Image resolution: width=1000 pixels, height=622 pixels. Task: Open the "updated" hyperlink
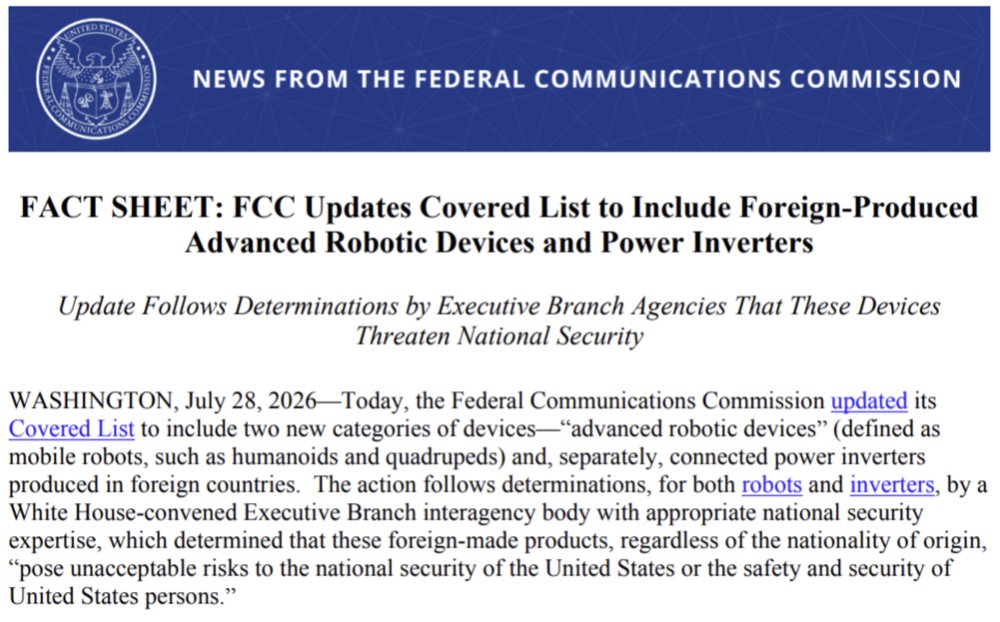click(x=869, y=401)
